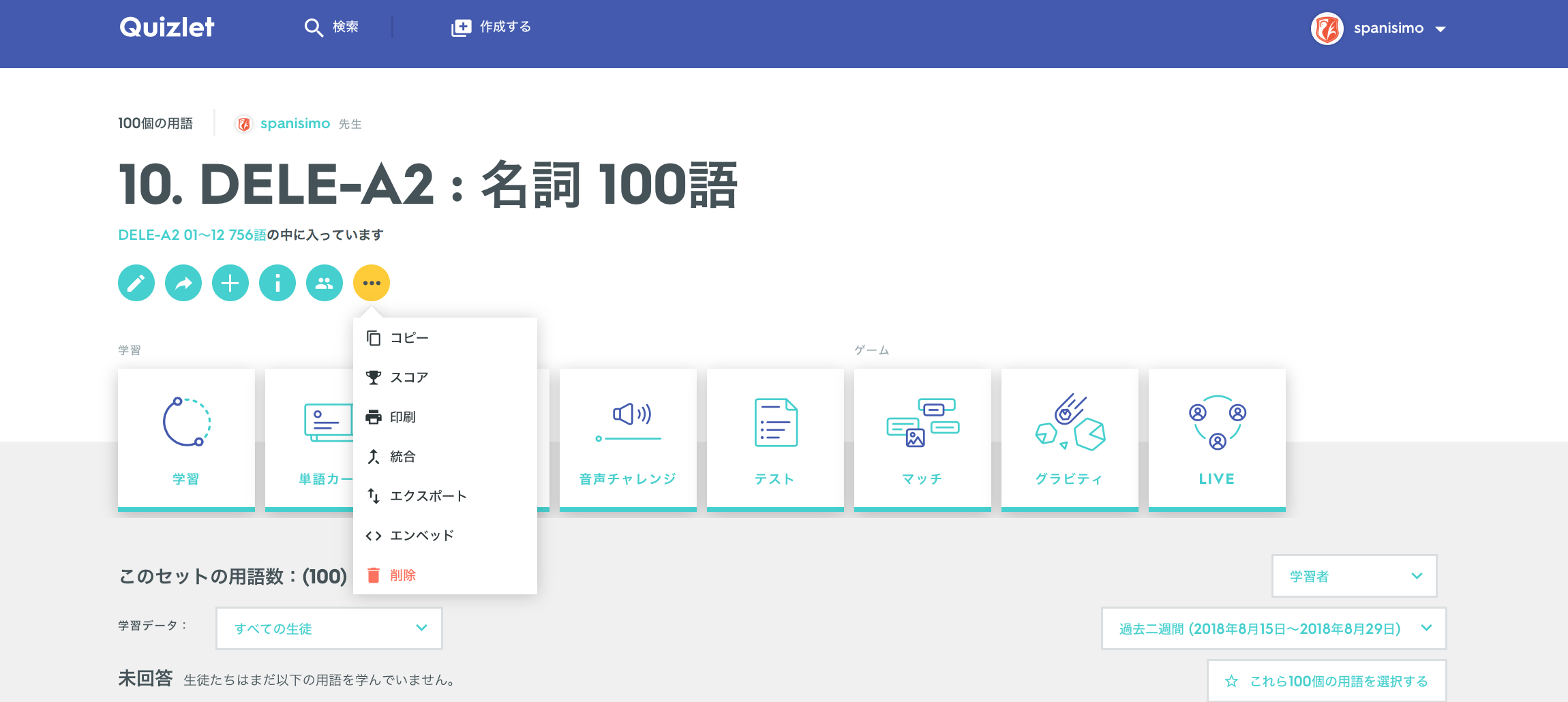Click the pencil edit icon

(x=136, y=283)
